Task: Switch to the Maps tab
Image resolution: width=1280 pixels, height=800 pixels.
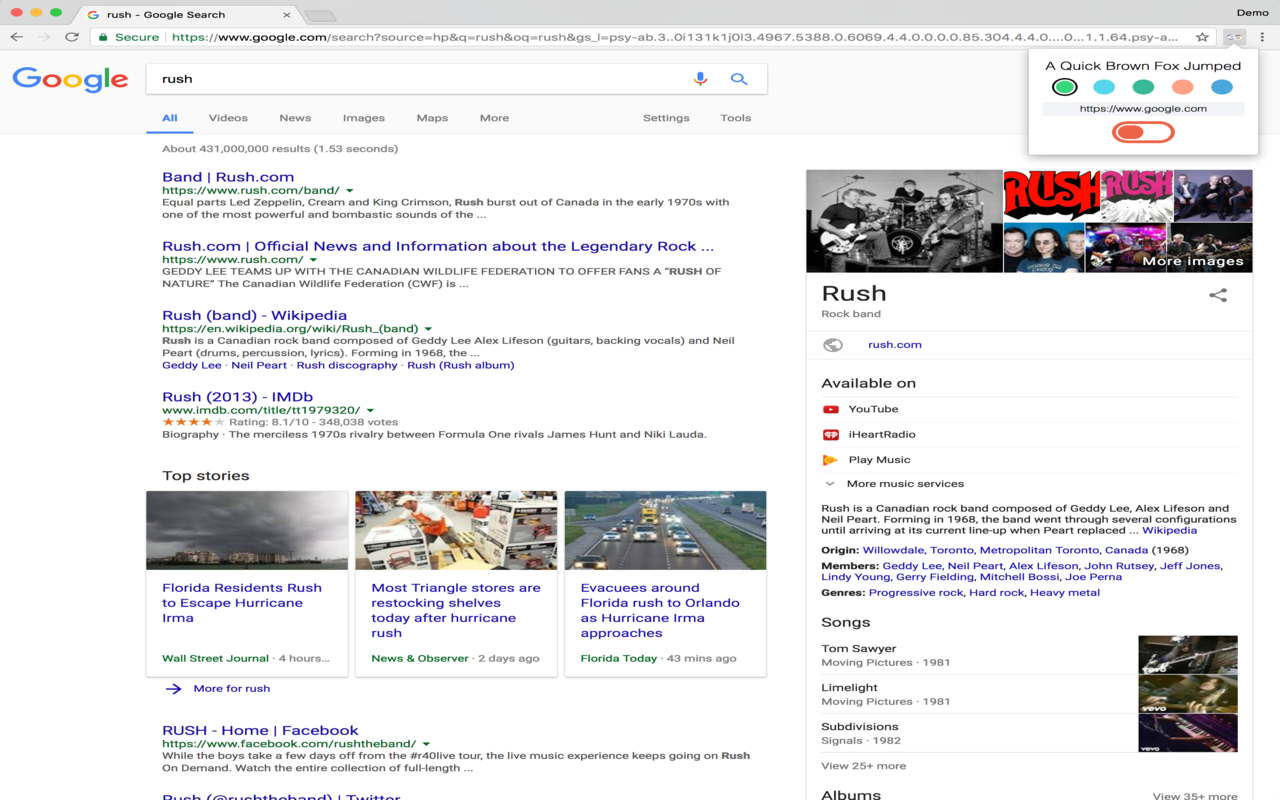Action: coord(432,118)
